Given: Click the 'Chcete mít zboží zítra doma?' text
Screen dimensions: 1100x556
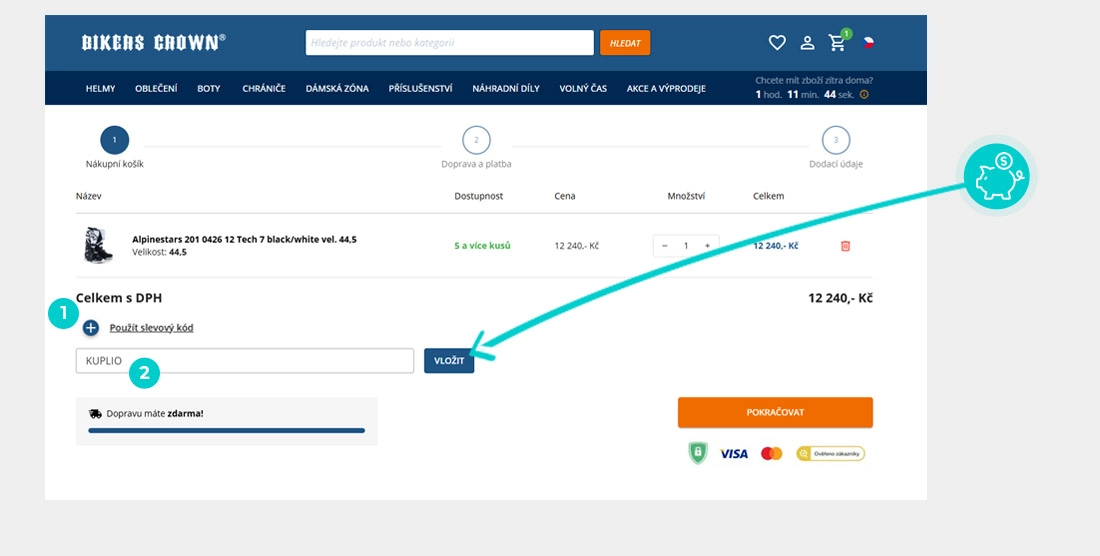Looking at the screenshot, I should 814,81.
